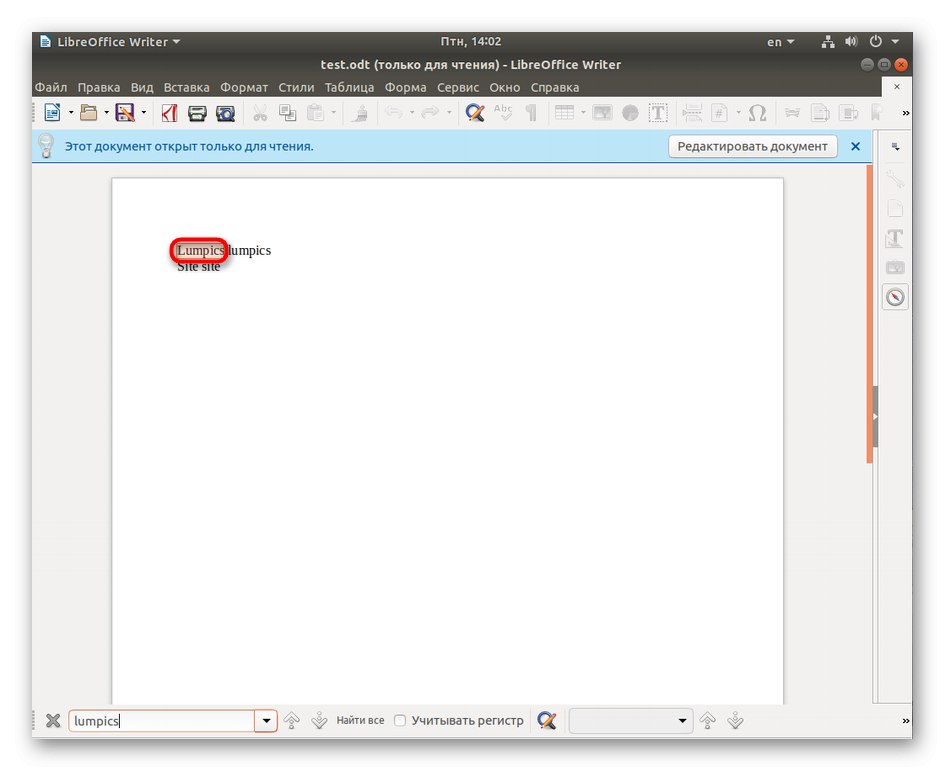Open sidebar Gallery icon
This screenshot has width=945, height=771.
895,268
